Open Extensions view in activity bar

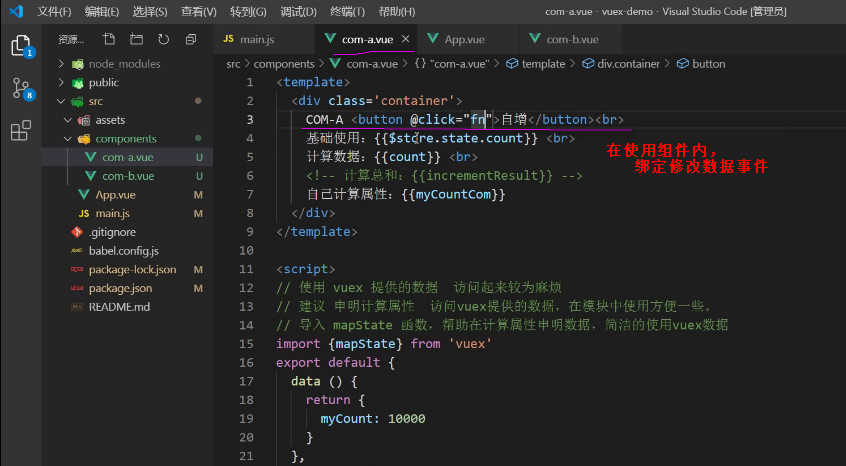[21, 131]
